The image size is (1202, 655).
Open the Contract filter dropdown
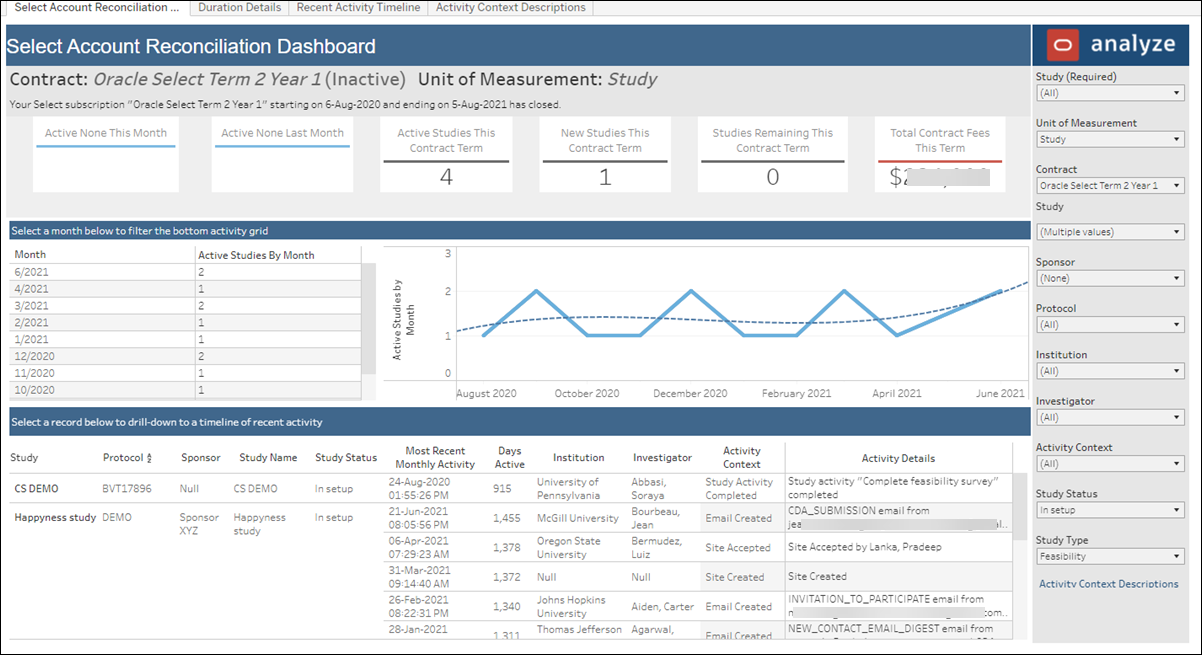(1110, 185)
